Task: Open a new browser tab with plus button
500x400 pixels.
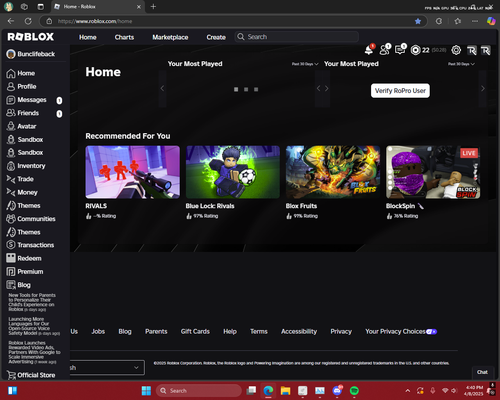Action: [x=153, y=6]
